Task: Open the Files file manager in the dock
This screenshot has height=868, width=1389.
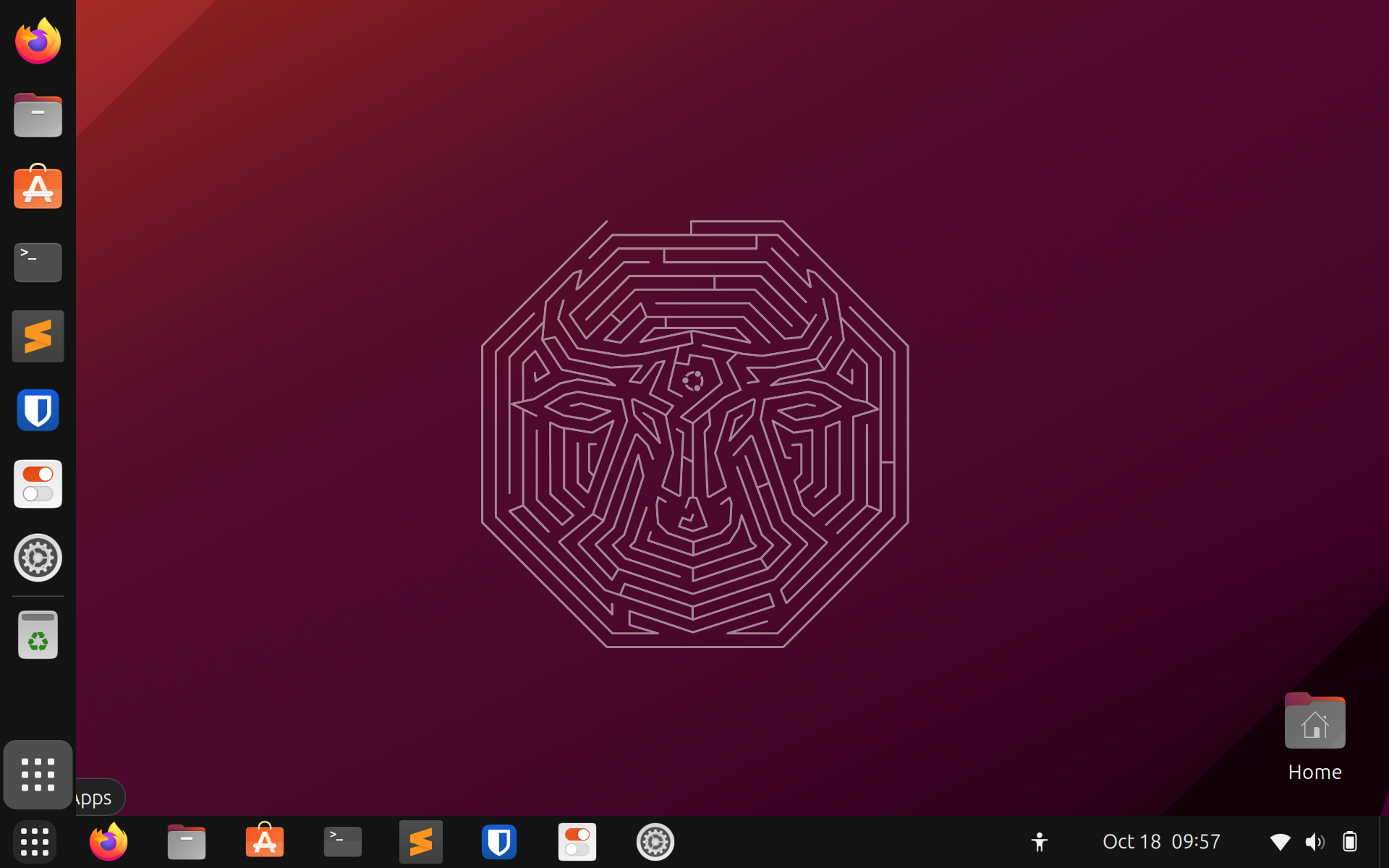Action: pyautogui.click(x=38, y=115)
